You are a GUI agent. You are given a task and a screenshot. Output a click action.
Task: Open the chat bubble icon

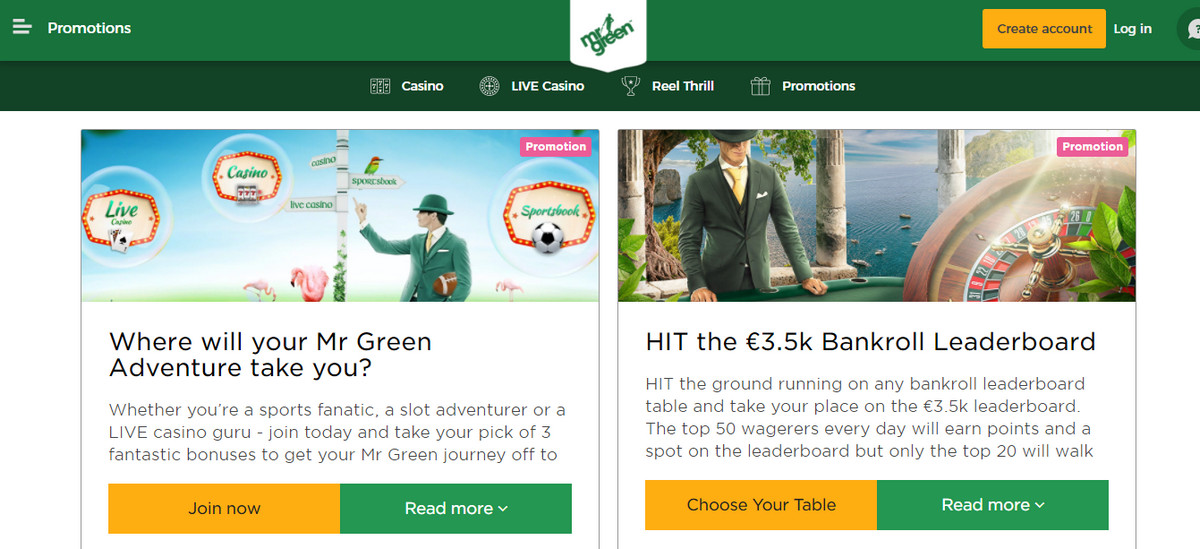tap(1191, 30)
